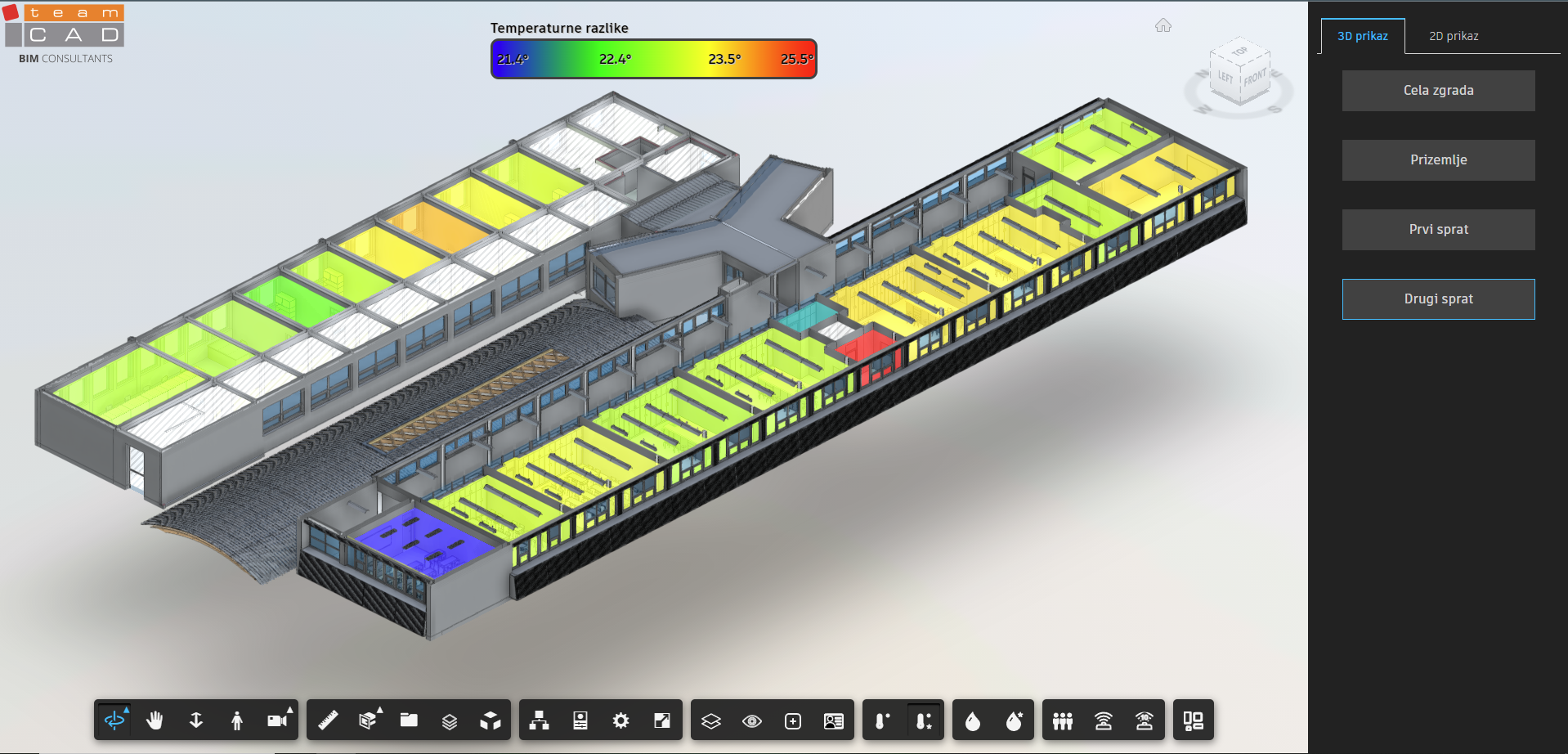
Task: Click the humidity water drop icon
Action: click(973, 720)
